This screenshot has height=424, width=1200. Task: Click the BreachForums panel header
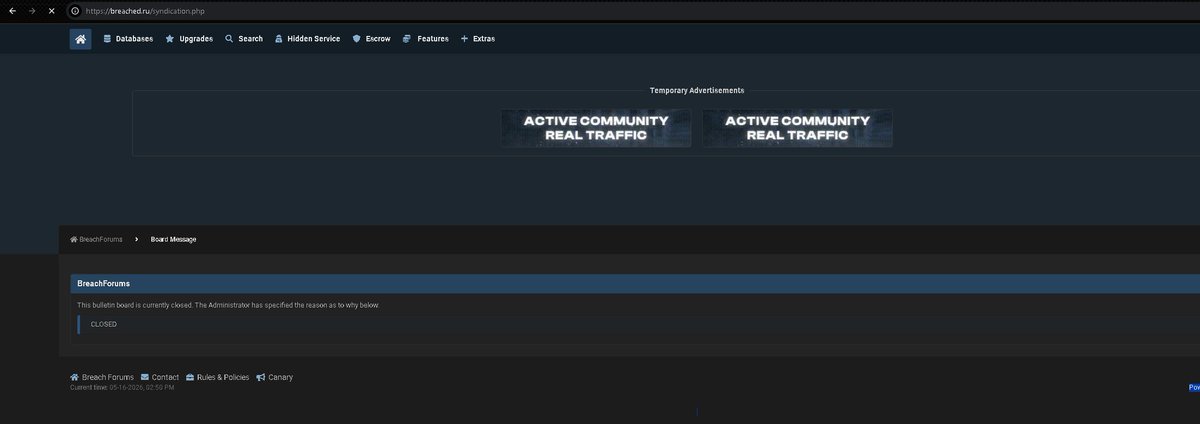635,284
